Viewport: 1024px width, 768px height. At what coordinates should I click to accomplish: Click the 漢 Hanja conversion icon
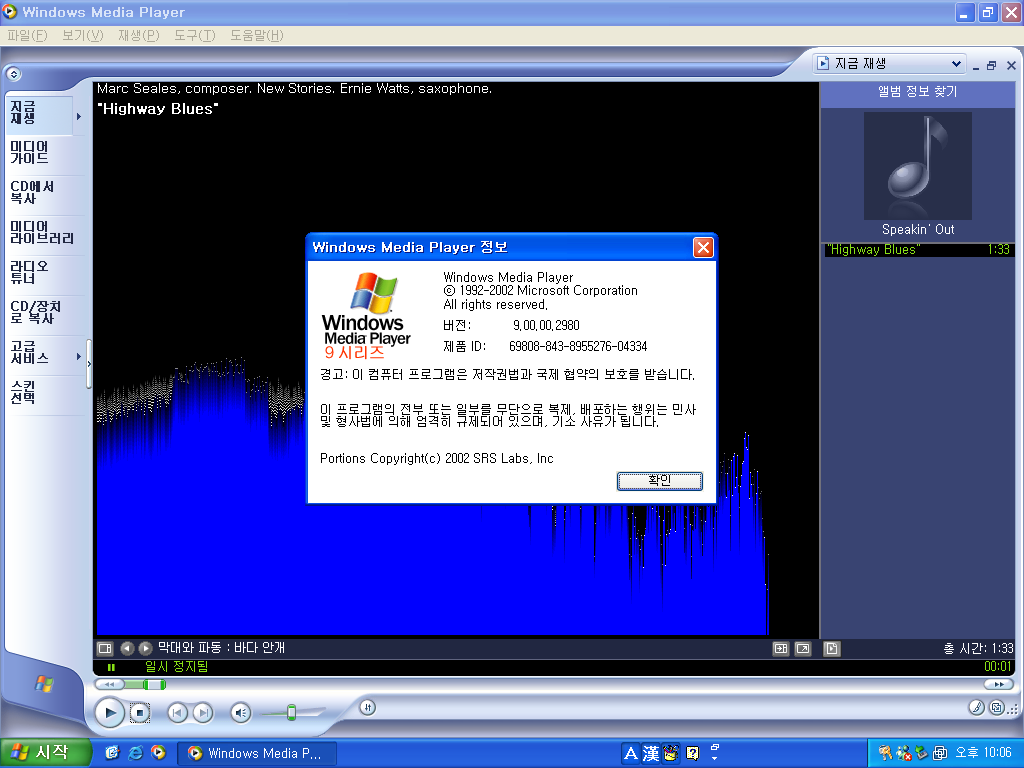(650, 754)
